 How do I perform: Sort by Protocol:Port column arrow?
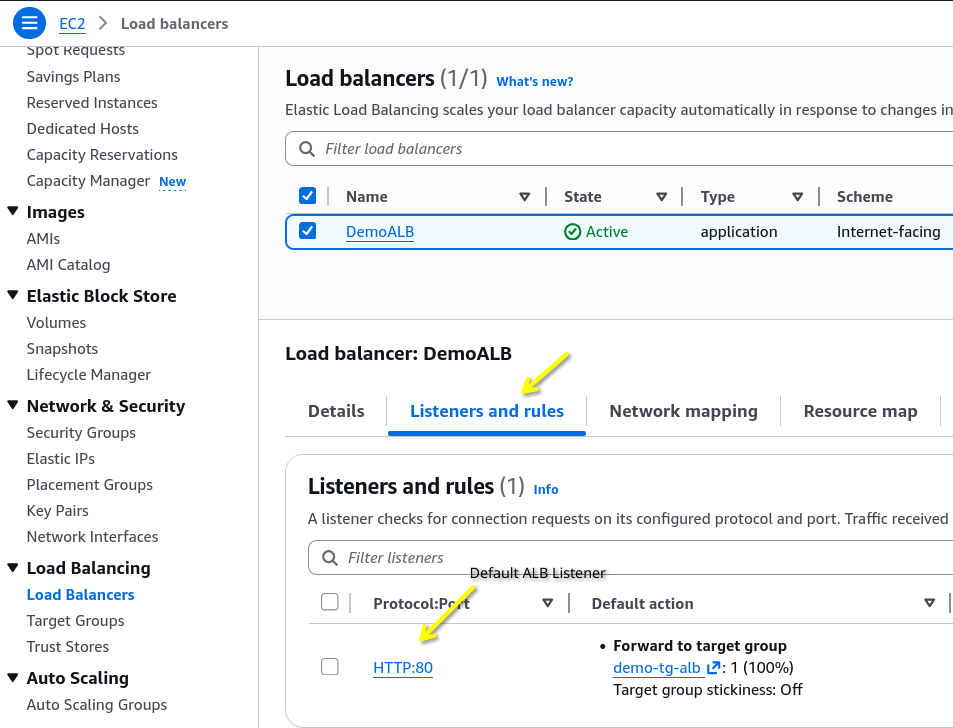(x=548, y=603)
